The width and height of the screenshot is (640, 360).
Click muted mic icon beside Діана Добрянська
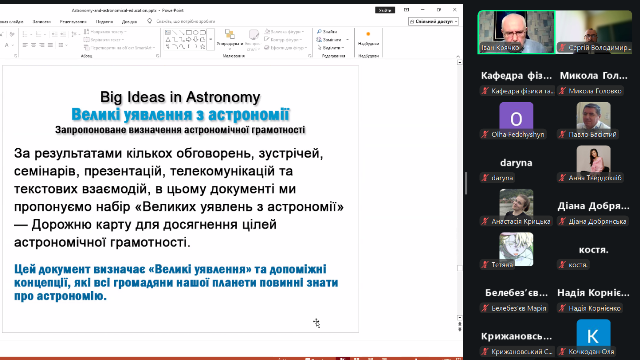(x=562, y=221)
